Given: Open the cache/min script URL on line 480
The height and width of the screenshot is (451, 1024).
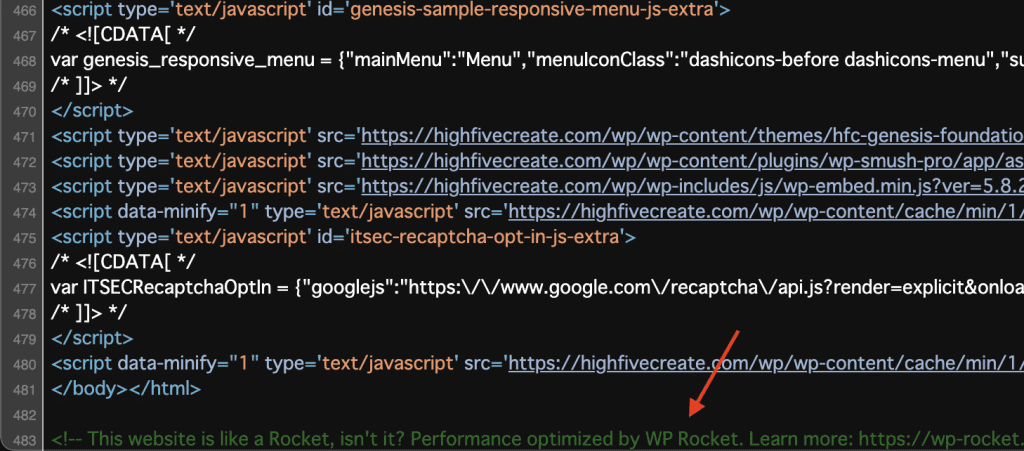Looking at the screenshot, I should (x=766, y=364).
